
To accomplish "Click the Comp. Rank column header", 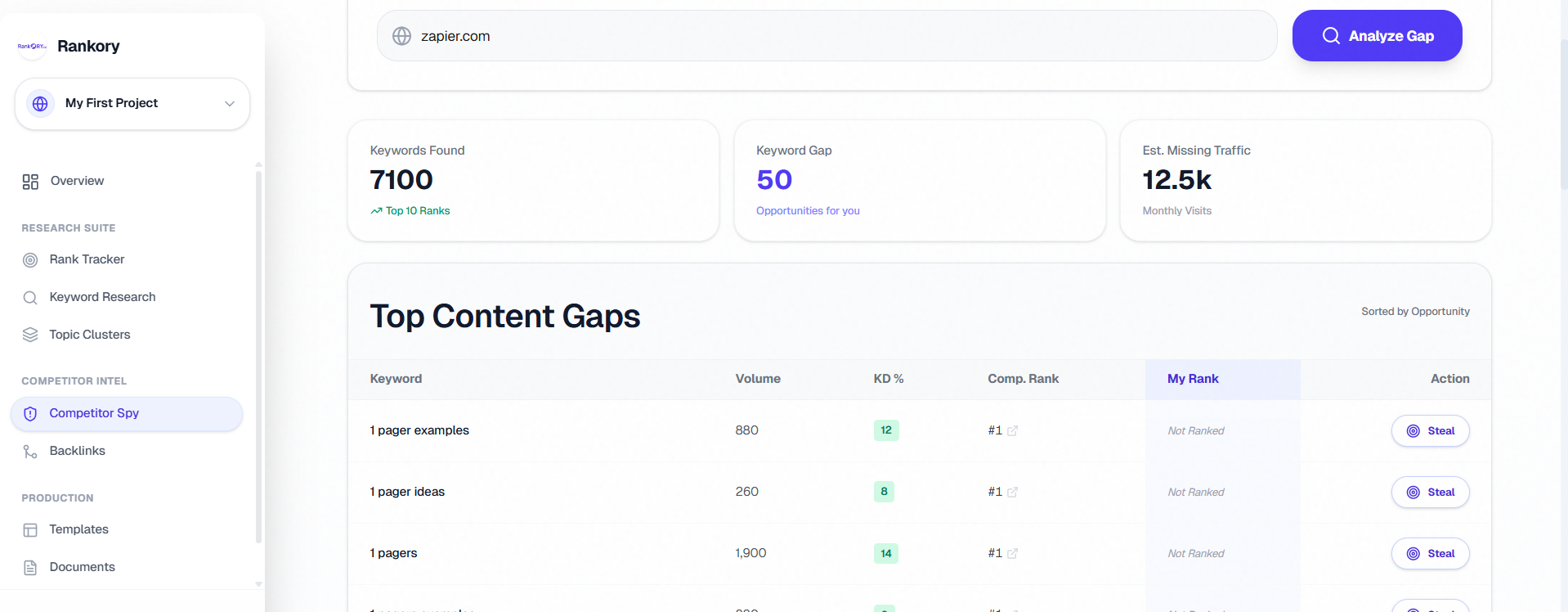I will 1023,379.
